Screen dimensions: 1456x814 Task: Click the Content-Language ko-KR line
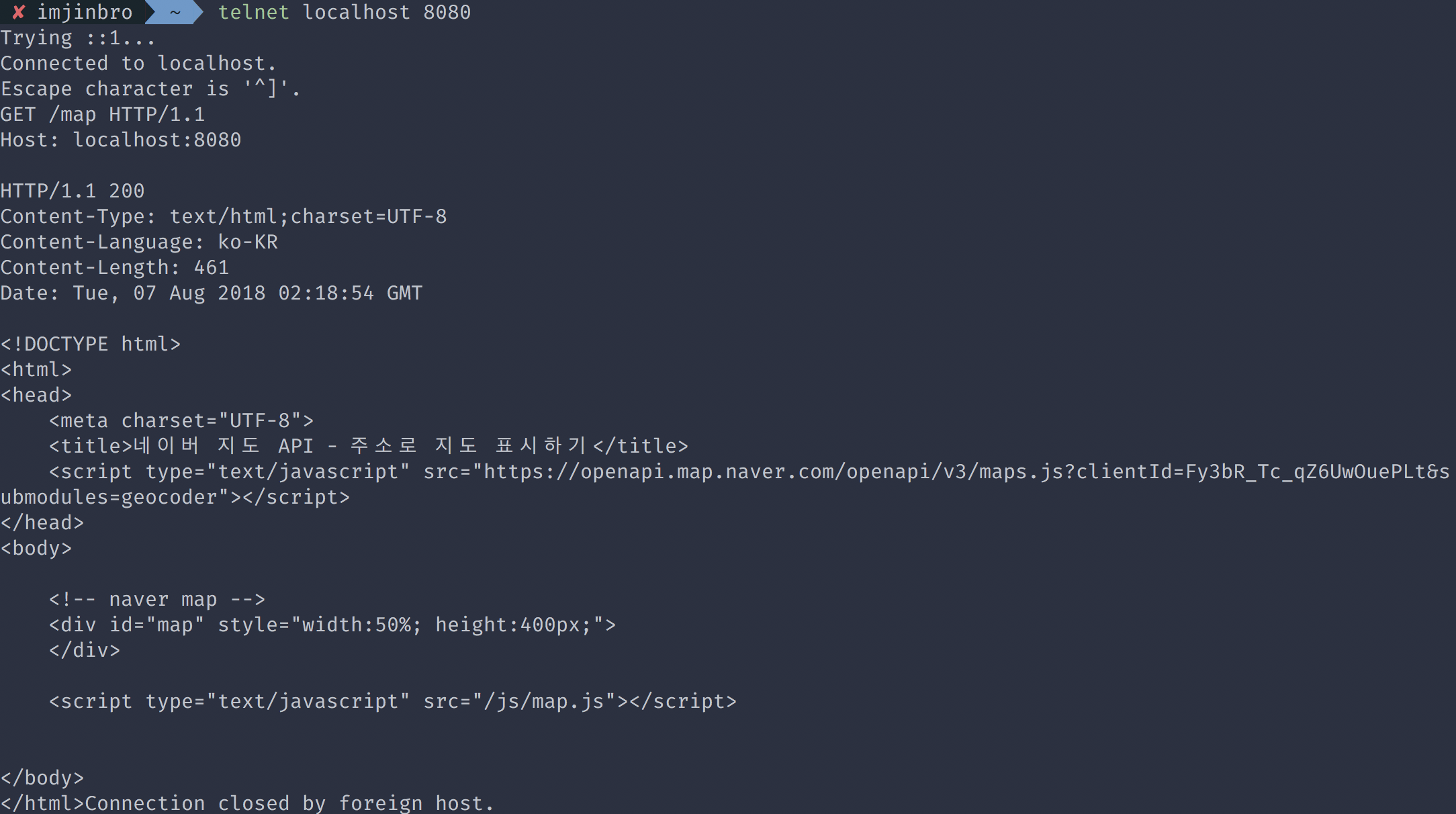click(139, 242)
